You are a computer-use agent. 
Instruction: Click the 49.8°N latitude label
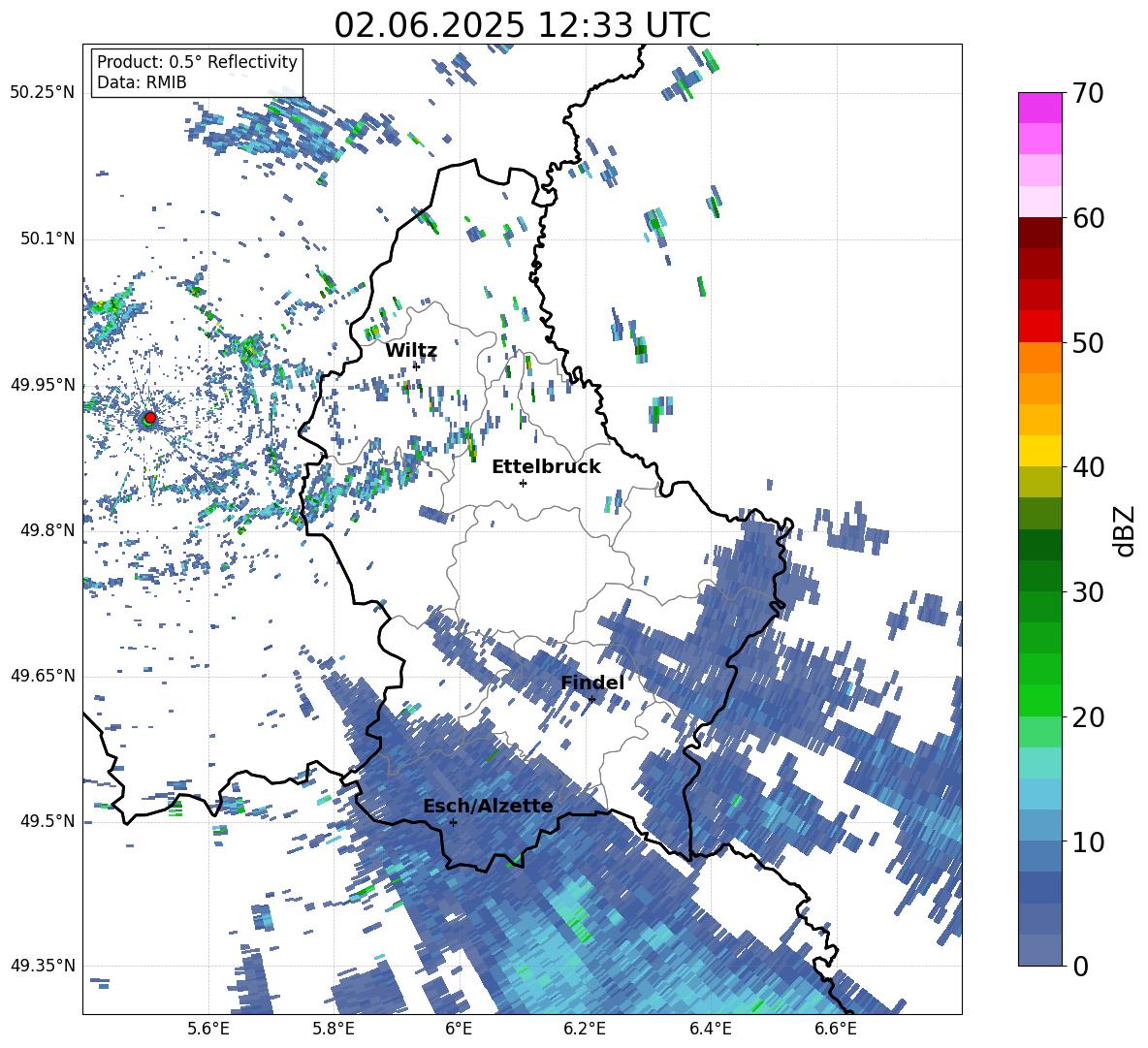pyautogui.click(x=48, y=530)
